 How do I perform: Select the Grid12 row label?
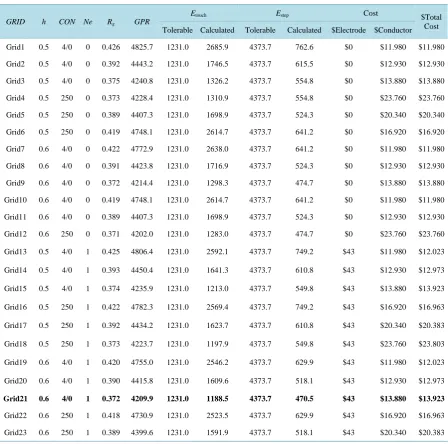coord(15,234)
